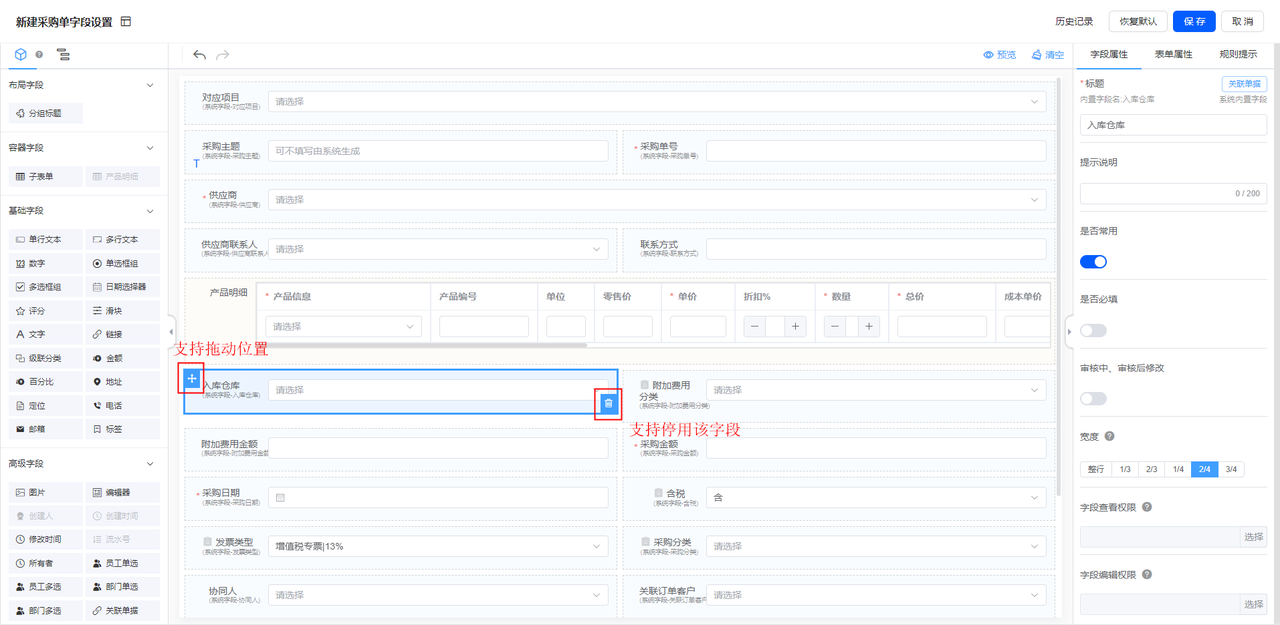Viewport: 1280px width, 625px height.
Task: Open the component cube tab in left panel
Action: pyautogui.click(x=20, y=54)
